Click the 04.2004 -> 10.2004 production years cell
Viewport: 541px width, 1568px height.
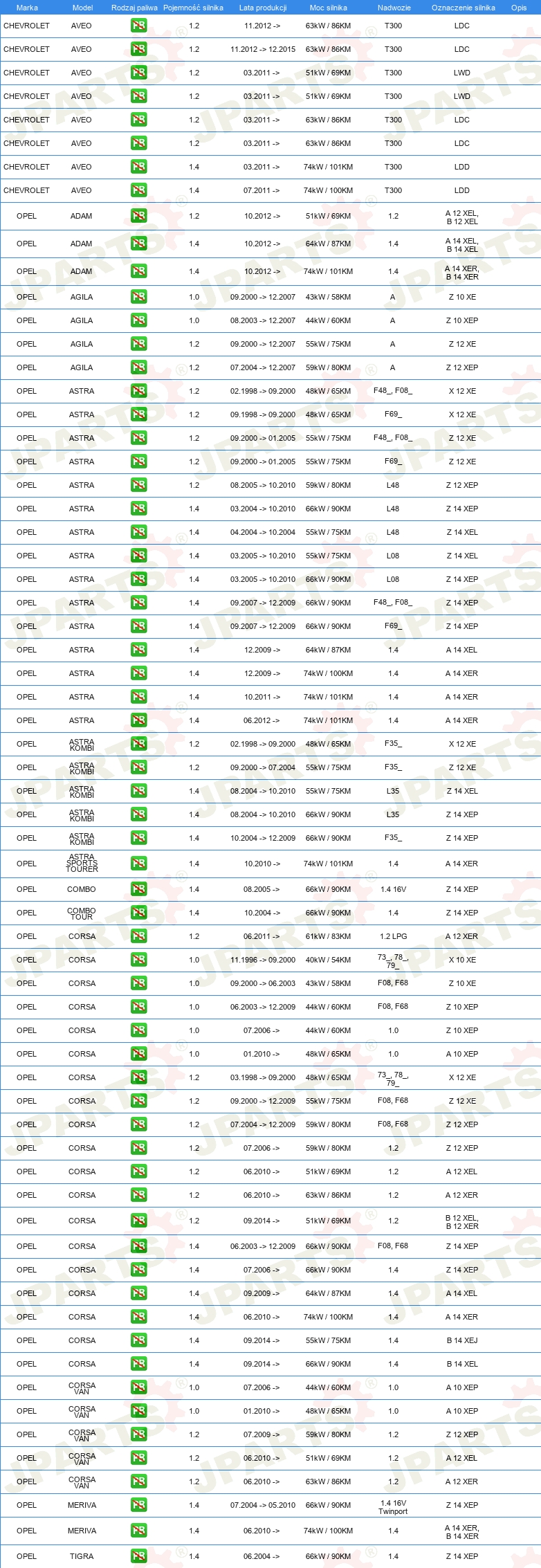click(x=263, y=532)
